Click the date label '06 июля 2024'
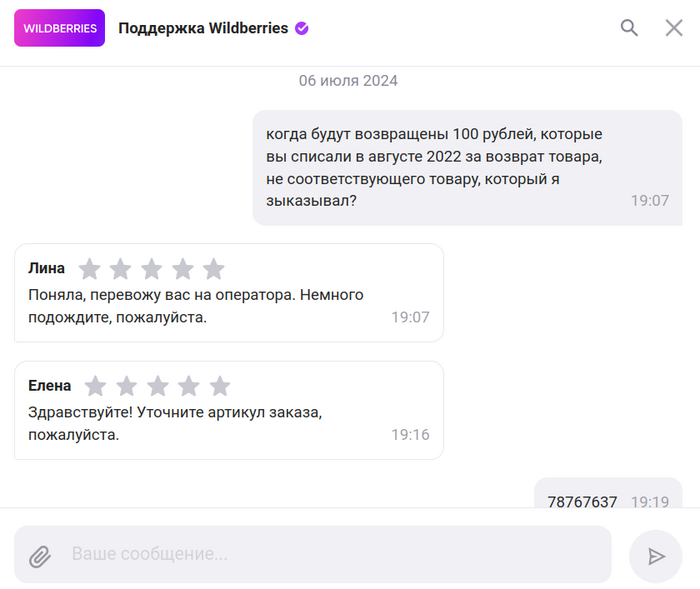 coord(348,81)
